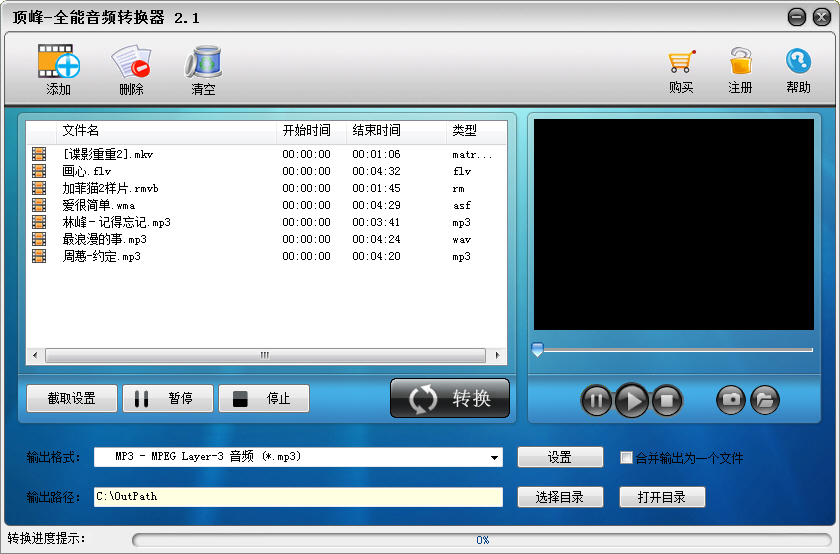Select file 爱很简单.wma in list
Screen dimensions: 840x554
[98, 205]
